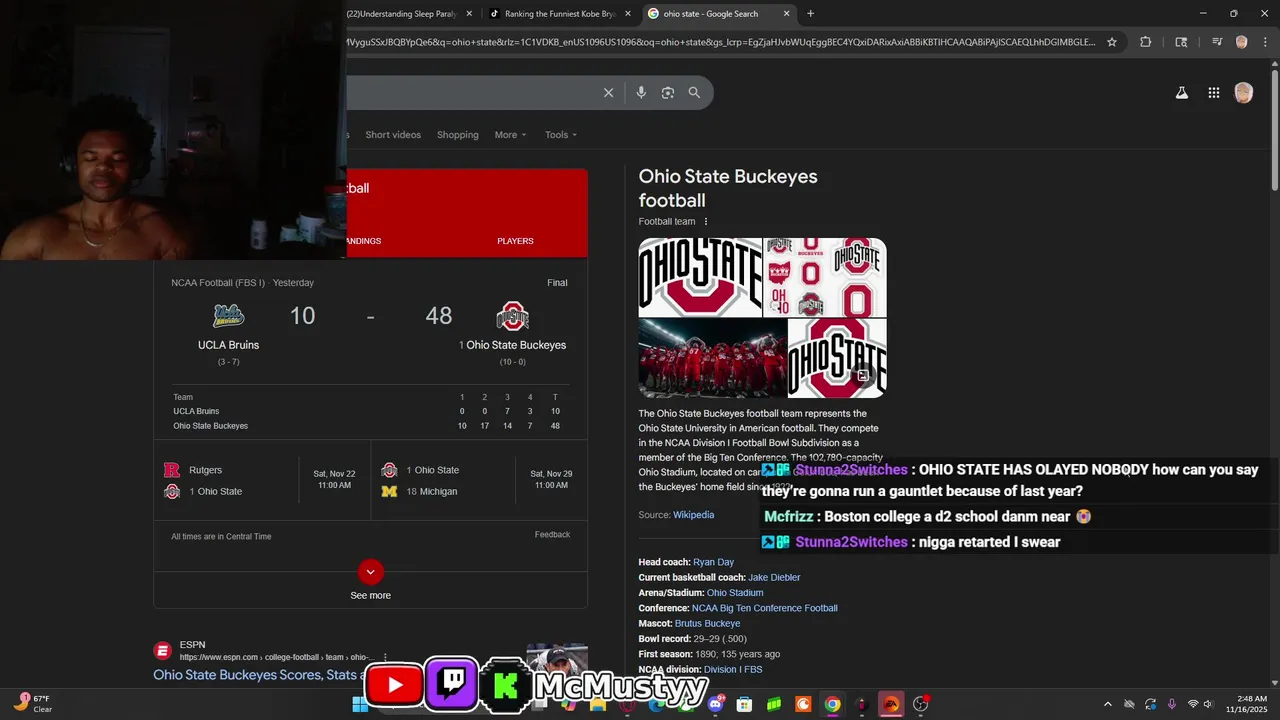The height and width of the screenshot is (720, 1280).
Task: Open the red Ohio State logos collage
Action: [825, 277]
